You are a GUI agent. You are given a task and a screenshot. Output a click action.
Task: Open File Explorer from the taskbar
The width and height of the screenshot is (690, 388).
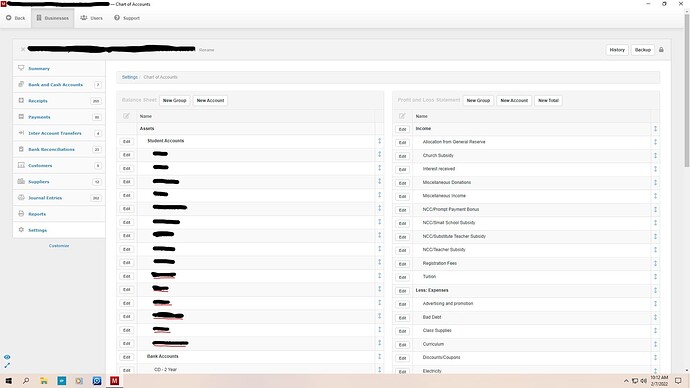click(x=44, y=381)
